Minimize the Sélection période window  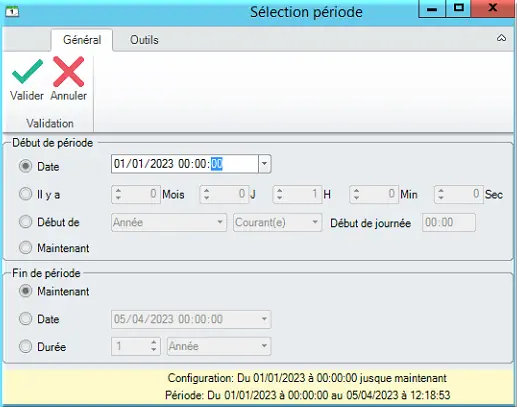[432, 9]
